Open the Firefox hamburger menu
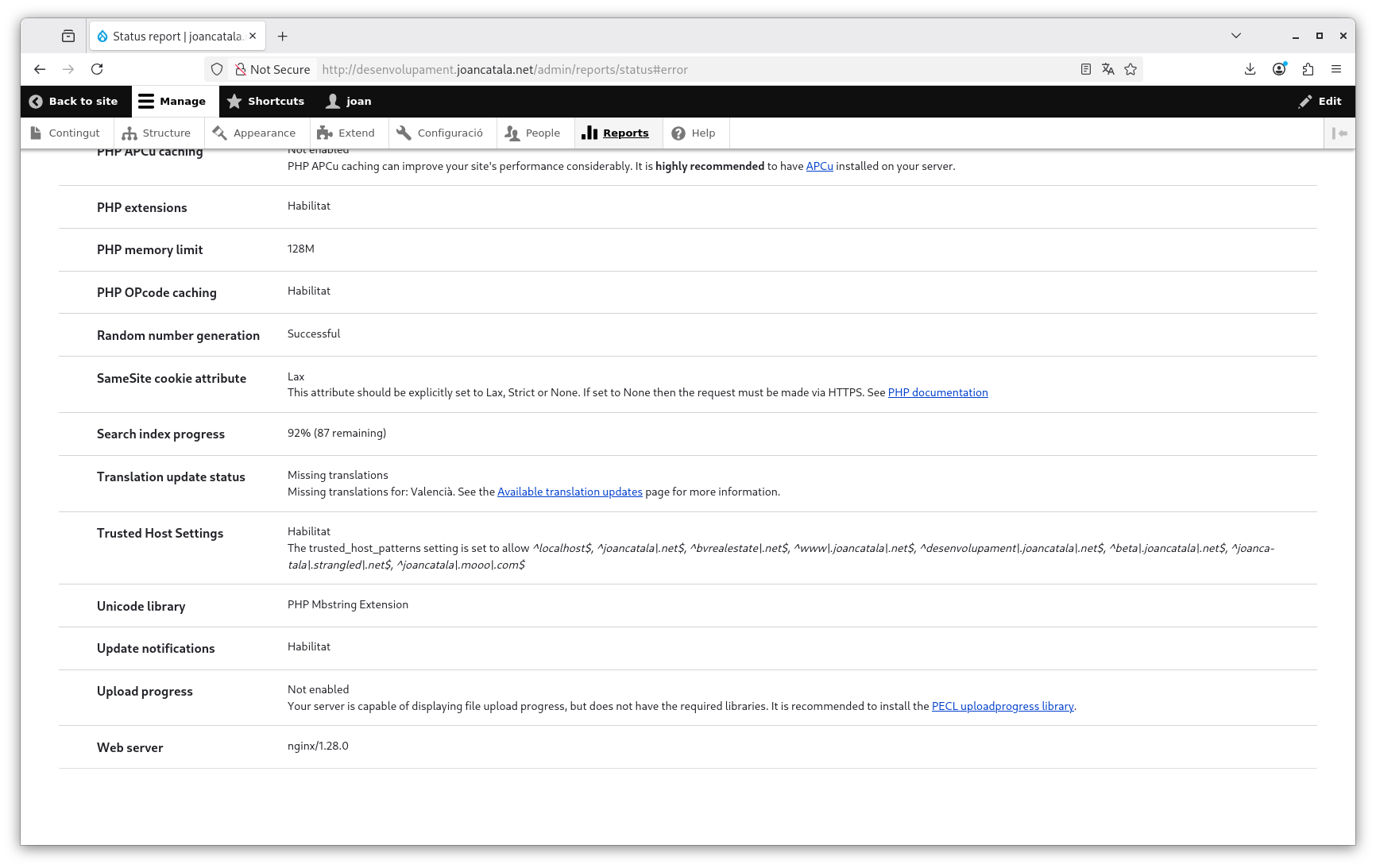 tap(1336, 69)
